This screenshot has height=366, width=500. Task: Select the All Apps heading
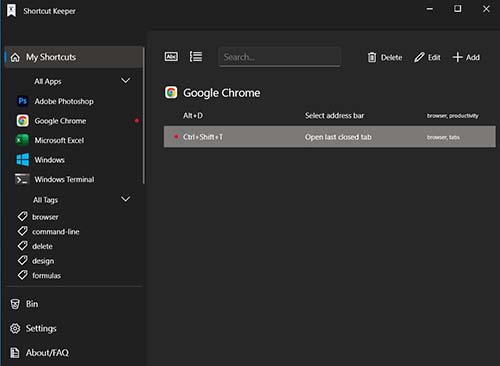point(48,81)
